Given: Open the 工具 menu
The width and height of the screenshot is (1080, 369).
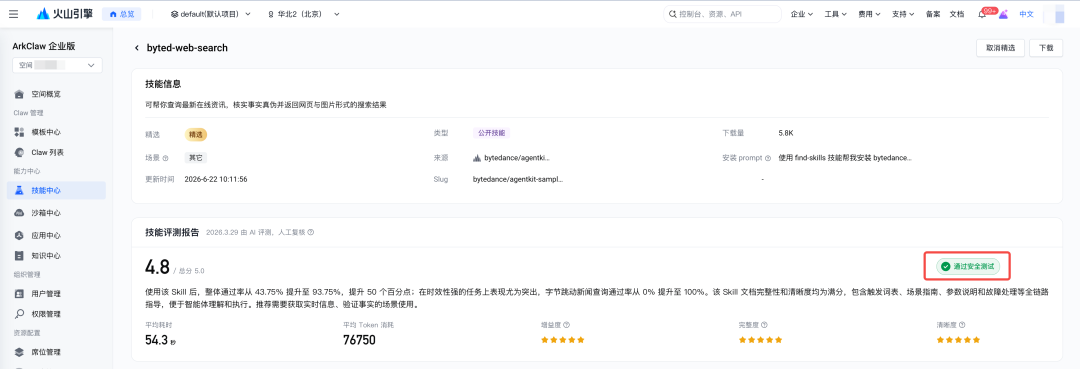Looking at the screenshot, I should [x=835, y=14].
